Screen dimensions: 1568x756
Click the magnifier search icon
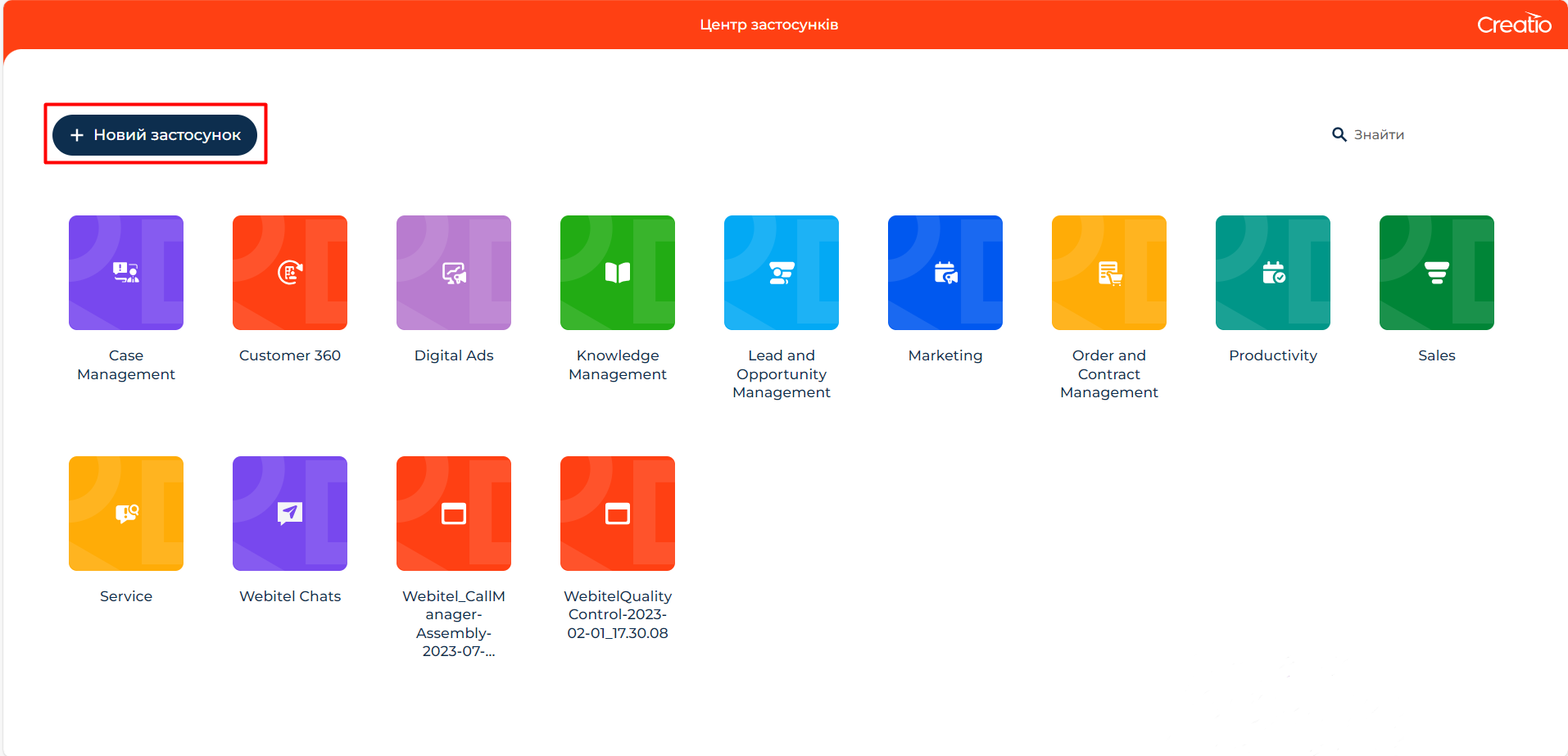click(1339, 134)
